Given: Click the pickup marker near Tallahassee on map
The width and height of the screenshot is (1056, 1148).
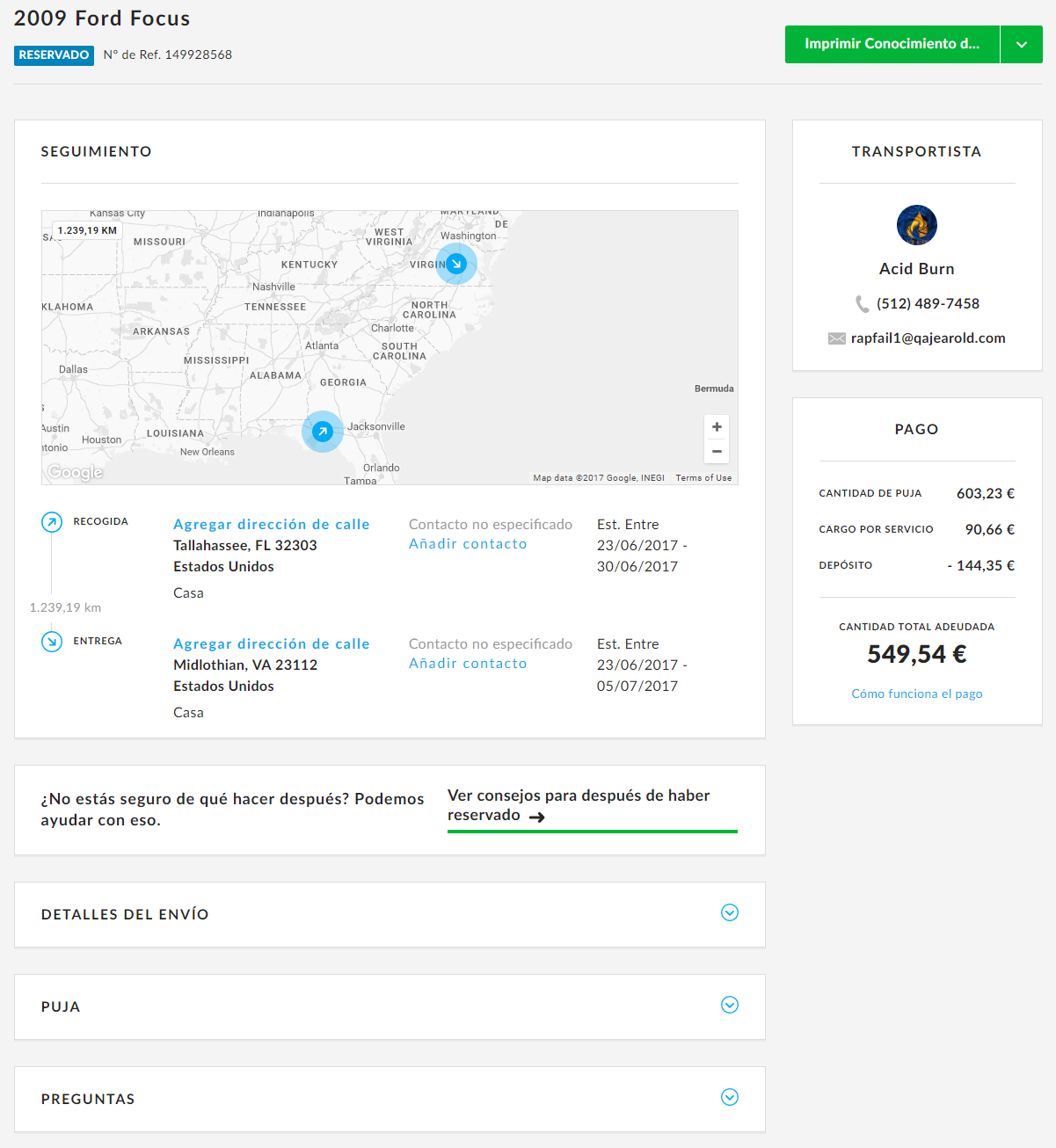Looking at the screenshot, I should click(323, 432).
